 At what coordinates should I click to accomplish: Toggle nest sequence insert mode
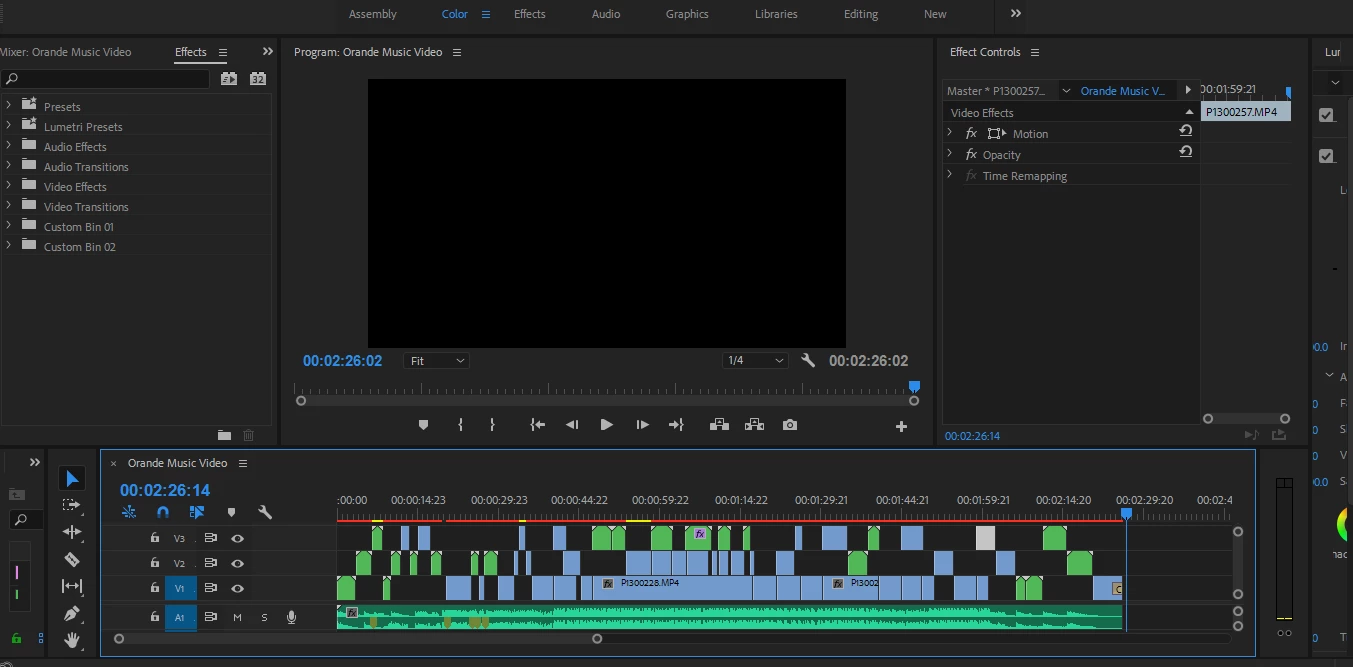pos(129,512)
